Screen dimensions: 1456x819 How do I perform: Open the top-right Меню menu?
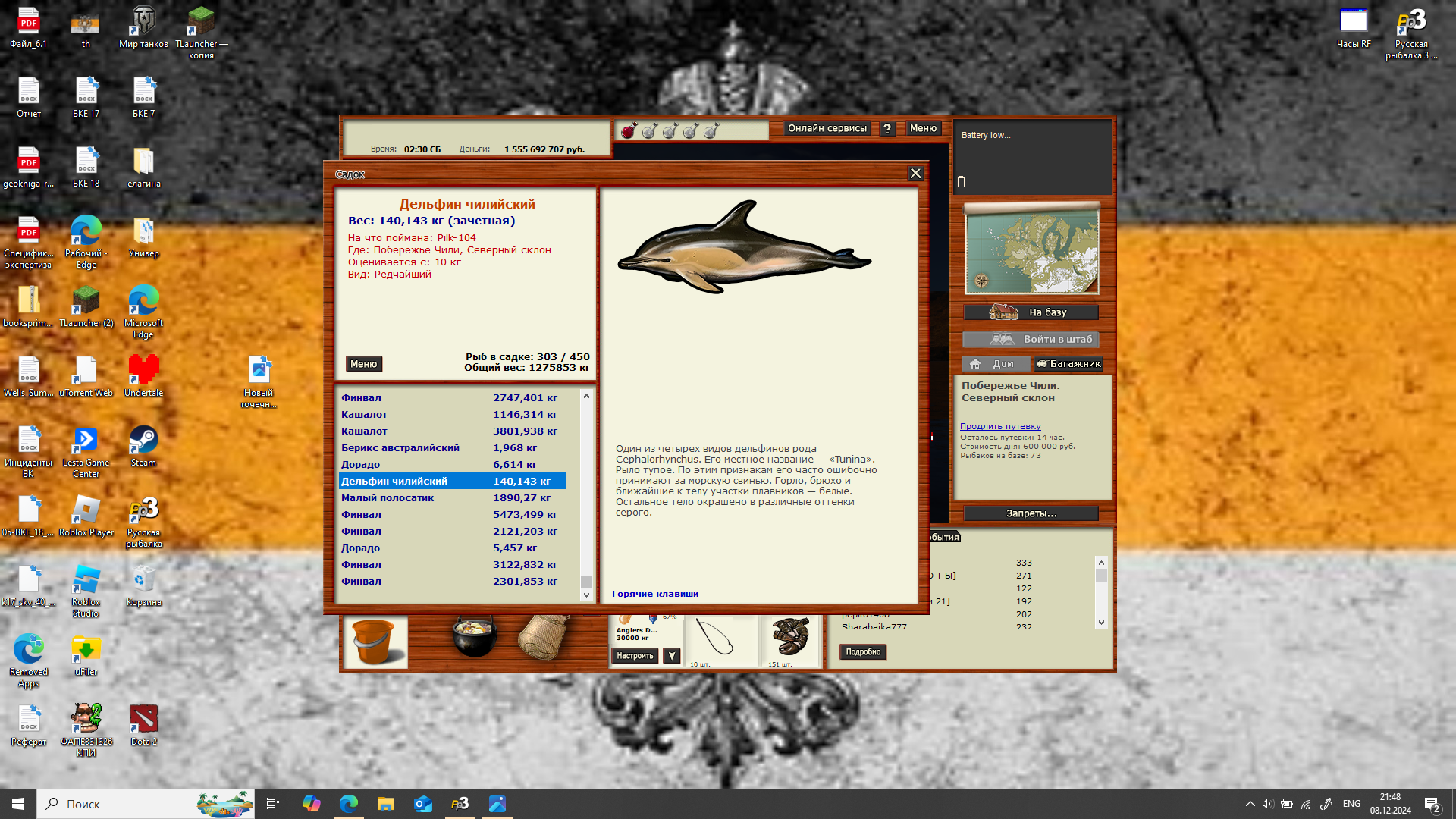[x=923, y=129]
